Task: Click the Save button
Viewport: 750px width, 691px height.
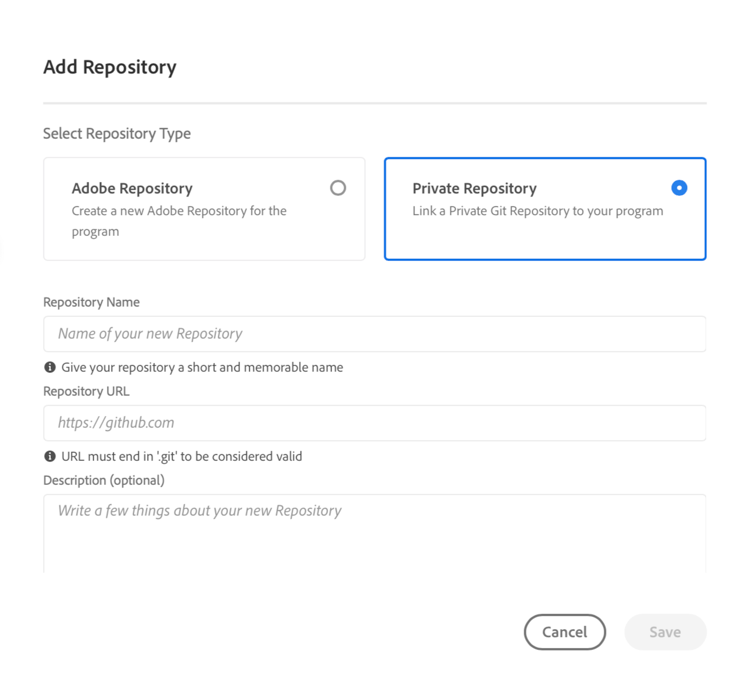Action: coord(665,632)
